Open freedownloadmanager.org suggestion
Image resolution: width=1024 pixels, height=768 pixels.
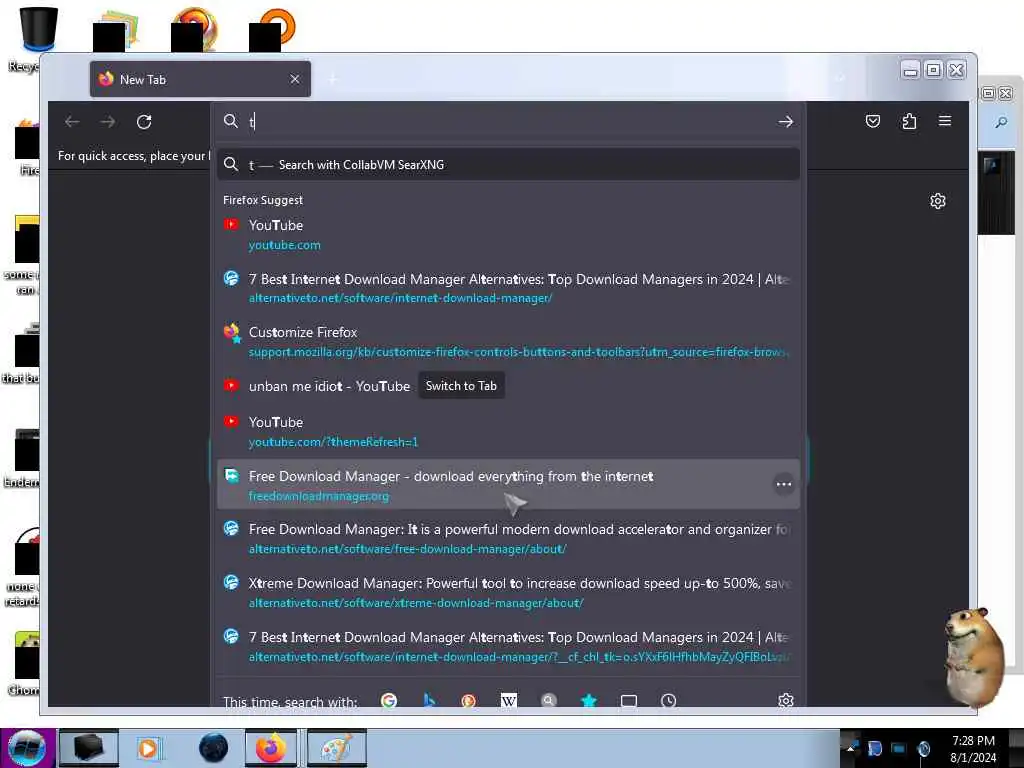click(x=508, y=485)
